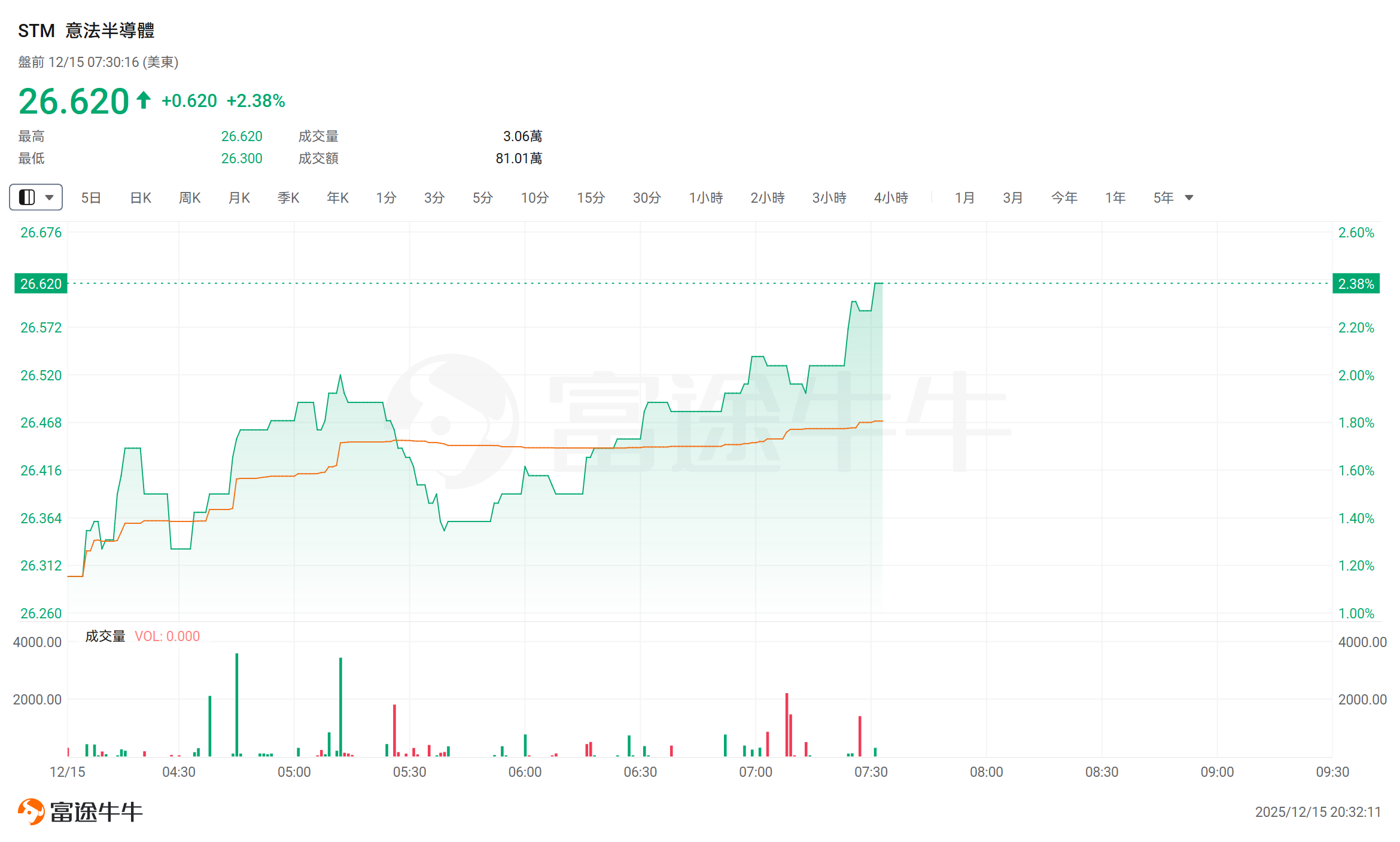Viewport: 1400px width, 842px height.
Task: Click the 26.620 current price label on axis
Action: pos(41,283)
